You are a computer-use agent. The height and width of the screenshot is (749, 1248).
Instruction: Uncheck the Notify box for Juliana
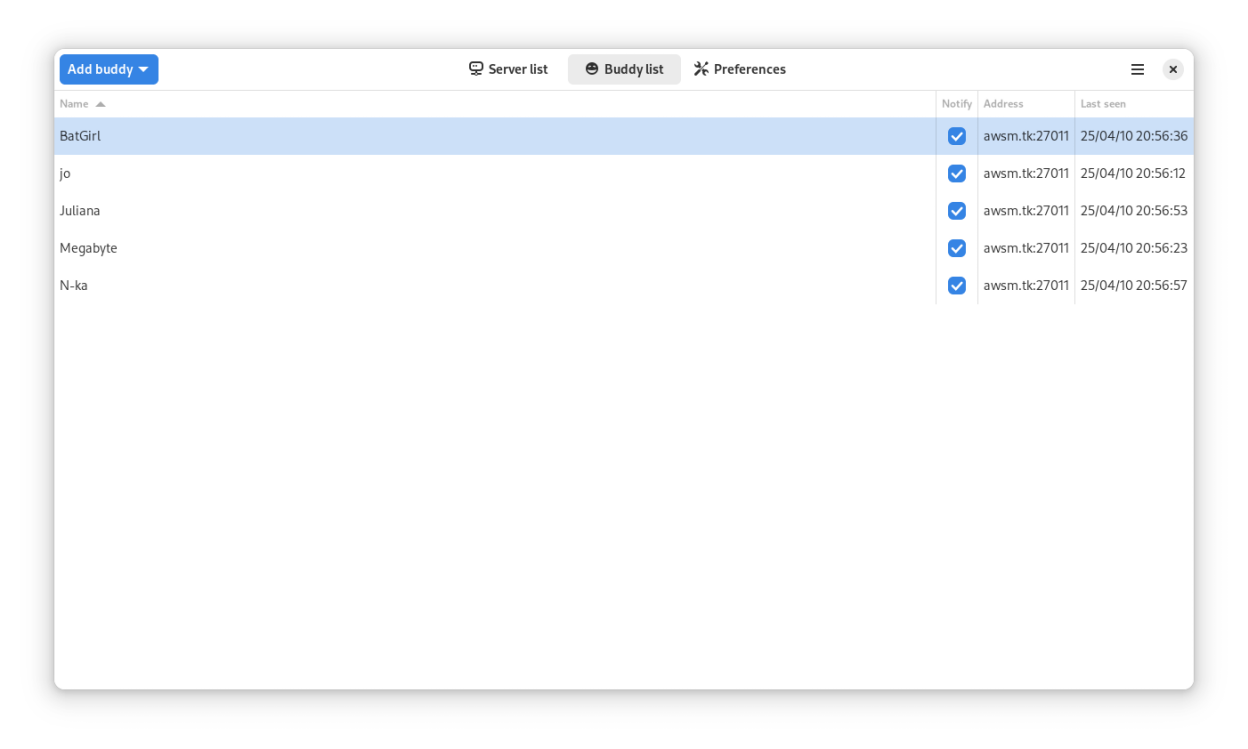coord(957,211)
